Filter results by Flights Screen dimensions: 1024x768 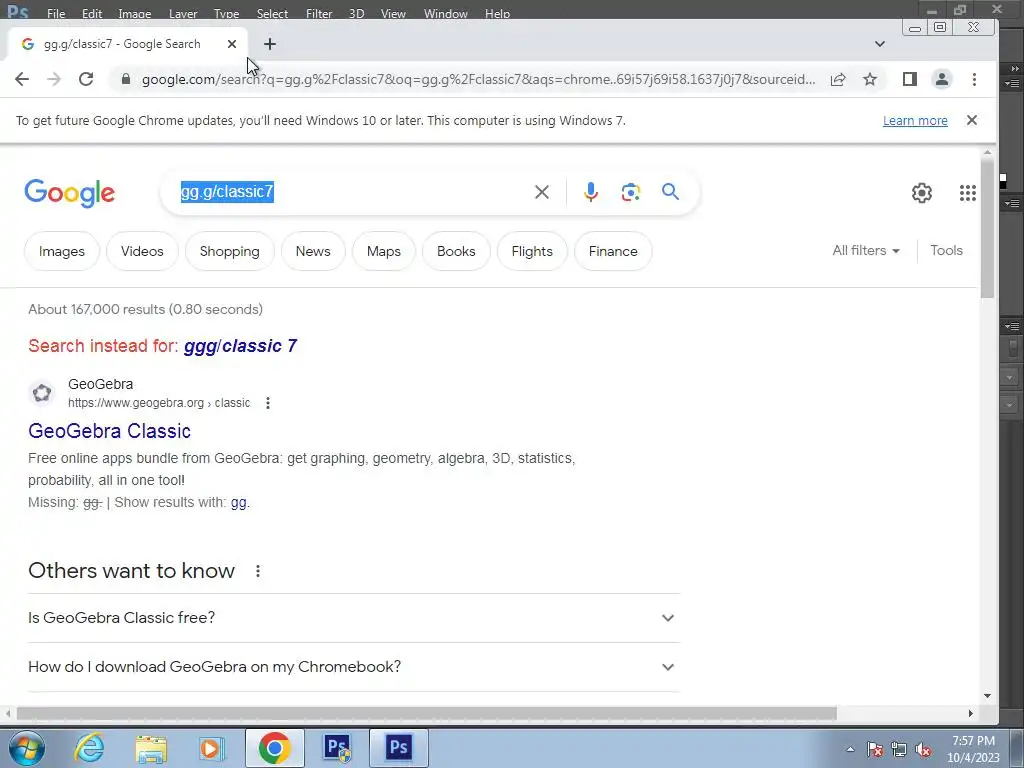click(x=532, y=251)
